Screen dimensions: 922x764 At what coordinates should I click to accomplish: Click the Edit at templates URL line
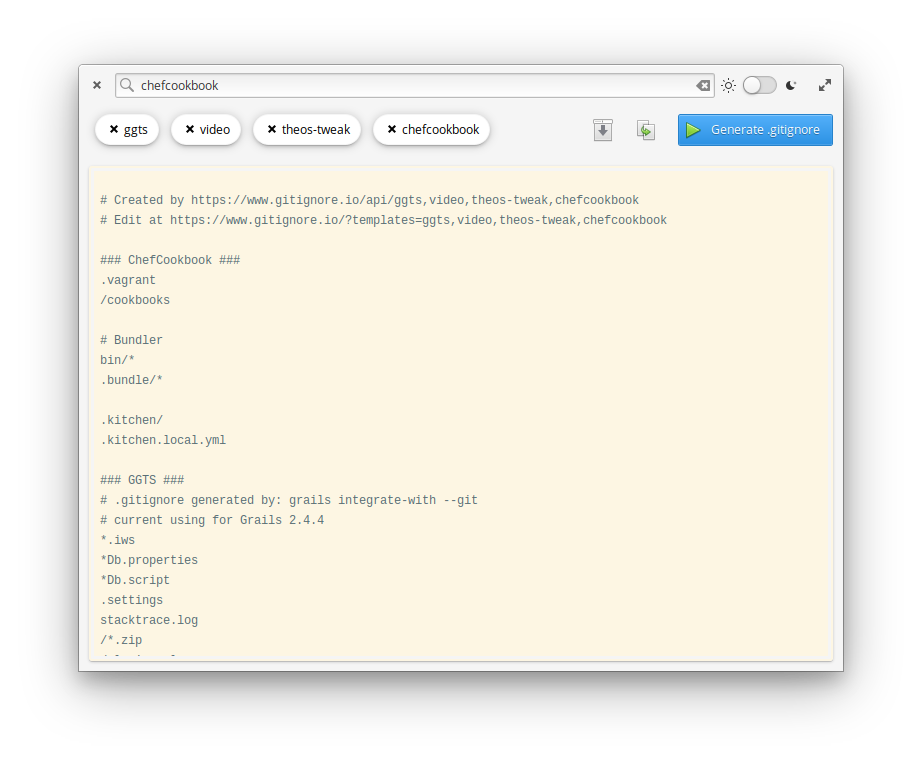point(383,220)
